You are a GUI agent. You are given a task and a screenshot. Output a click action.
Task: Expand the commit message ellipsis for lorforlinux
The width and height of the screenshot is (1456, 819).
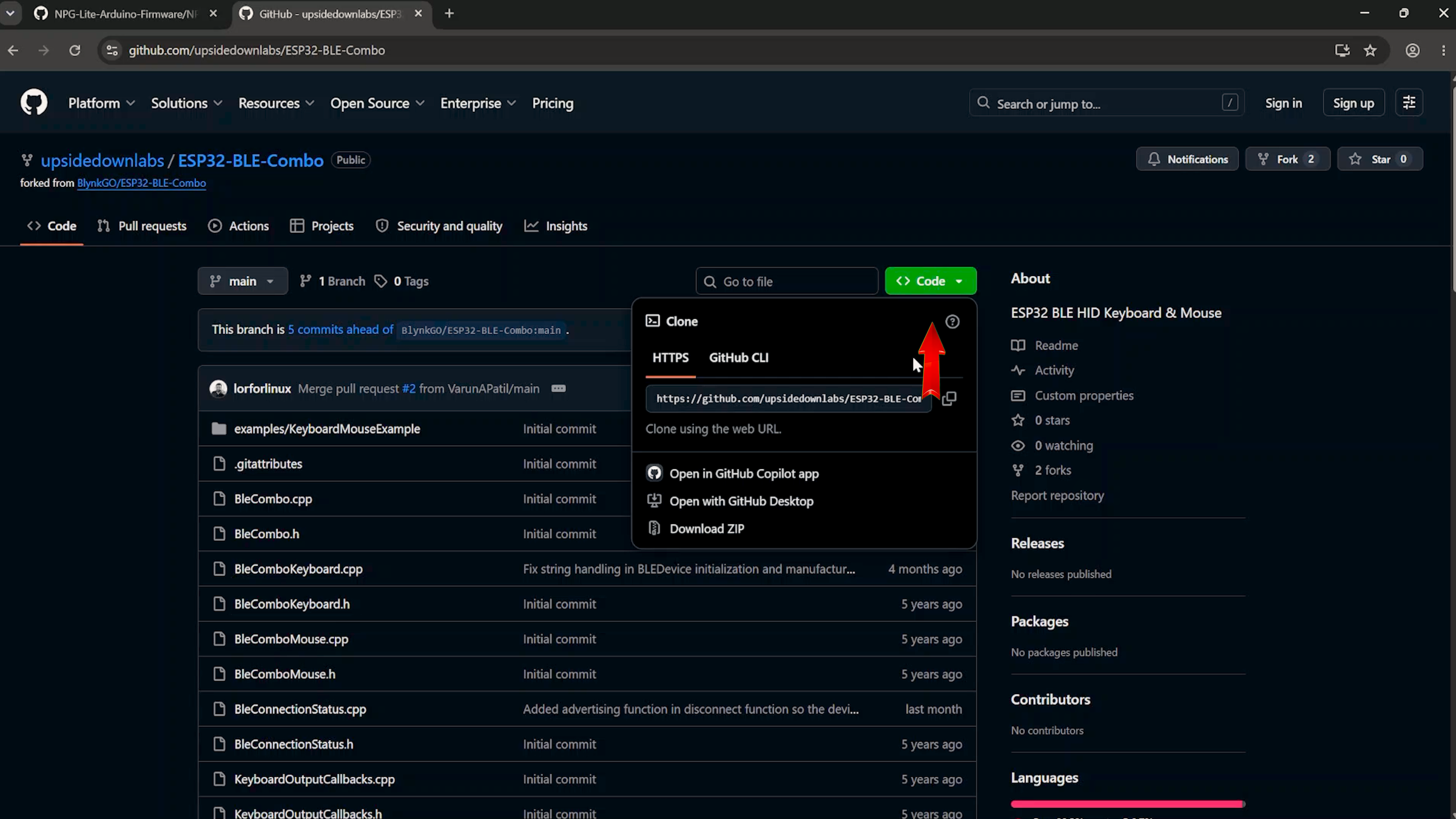click(559, 388)
